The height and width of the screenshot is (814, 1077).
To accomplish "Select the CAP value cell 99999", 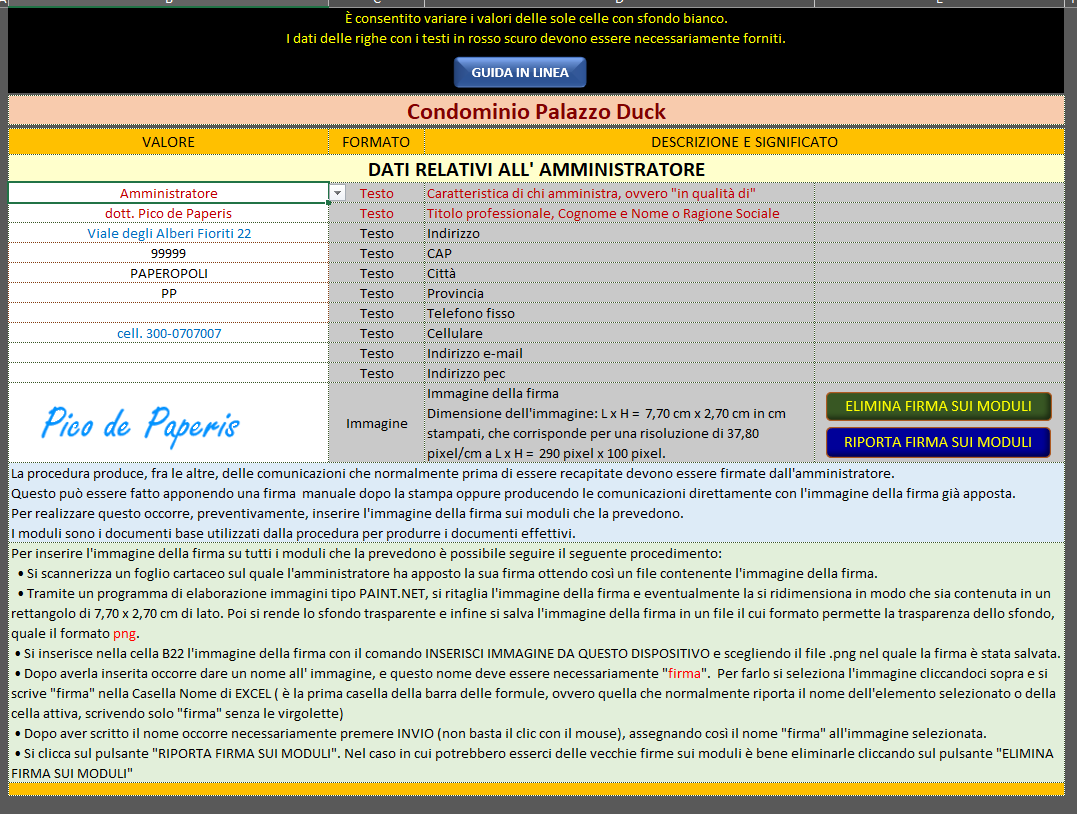I will (x=168, y=253).
